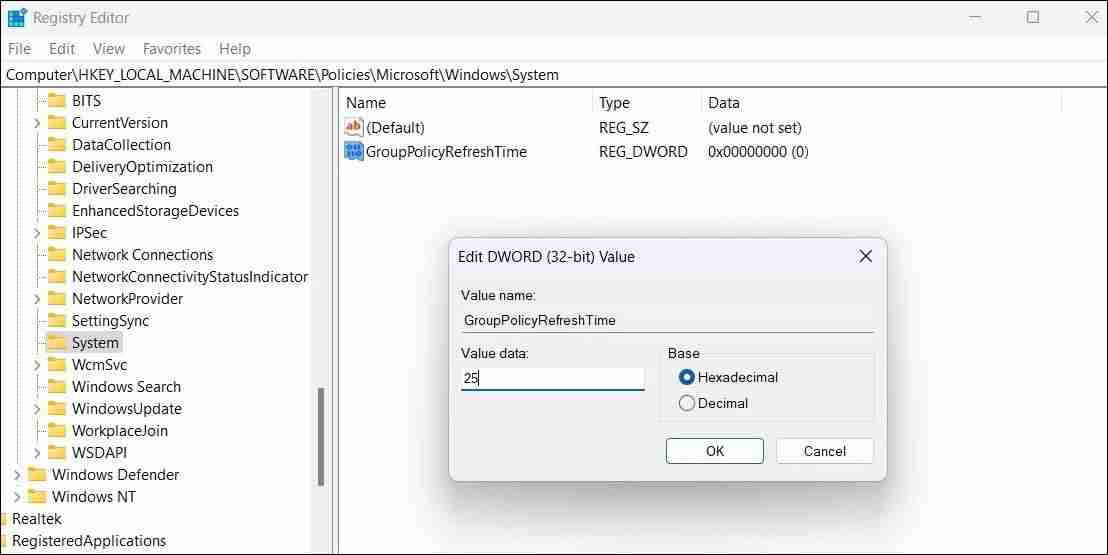The width and height of the screenshot is (1108, 555).
Task: Click the Windows NT folder icon
Action: 37,496
